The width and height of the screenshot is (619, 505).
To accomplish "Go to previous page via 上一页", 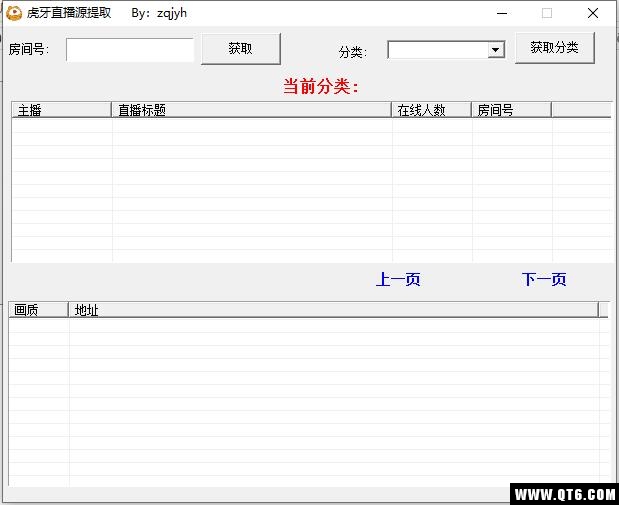I will tap(398, 279).
